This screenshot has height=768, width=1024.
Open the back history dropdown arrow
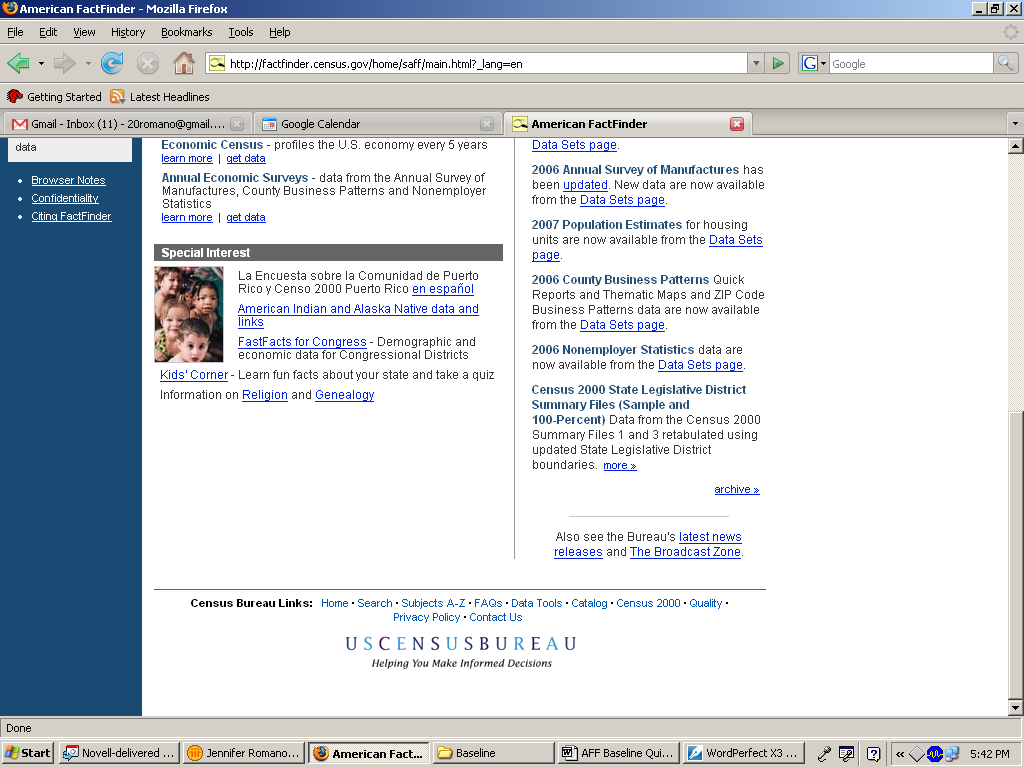(41, 63)
